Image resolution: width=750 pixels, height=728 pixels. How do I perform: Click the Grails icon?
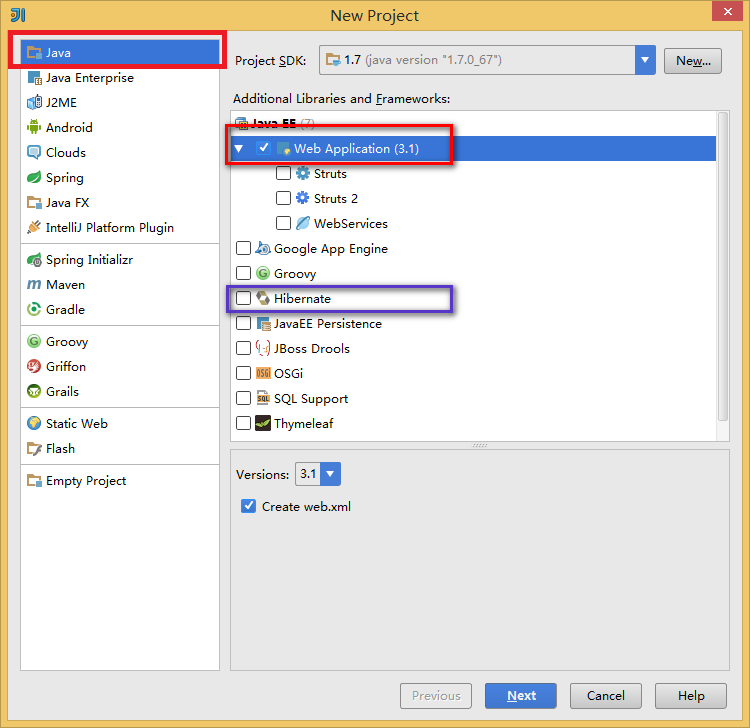34,391
